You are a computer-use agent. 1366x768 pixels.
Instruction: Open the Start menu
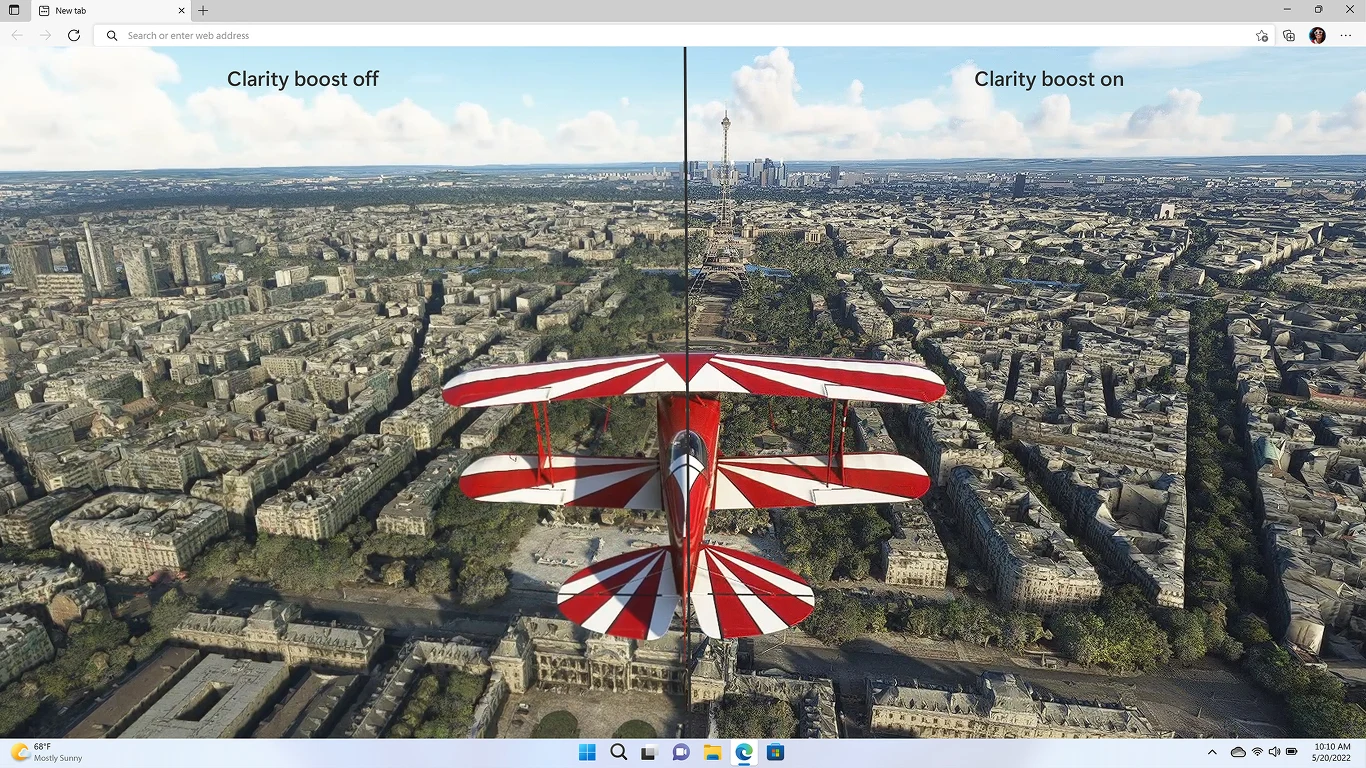click(x=587, y=752)
